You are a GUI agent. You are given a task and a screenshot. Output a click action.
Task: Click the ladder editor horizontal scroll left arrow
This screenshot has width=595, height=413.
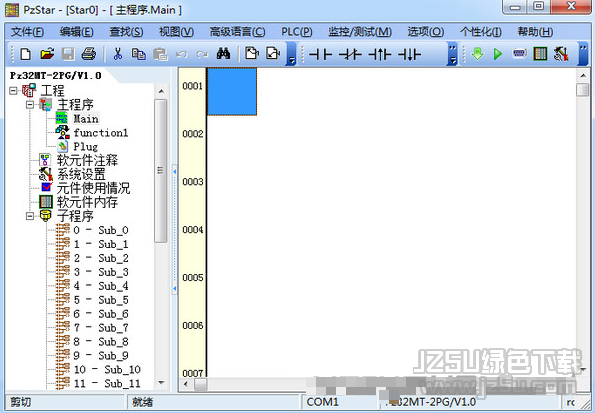186,384
